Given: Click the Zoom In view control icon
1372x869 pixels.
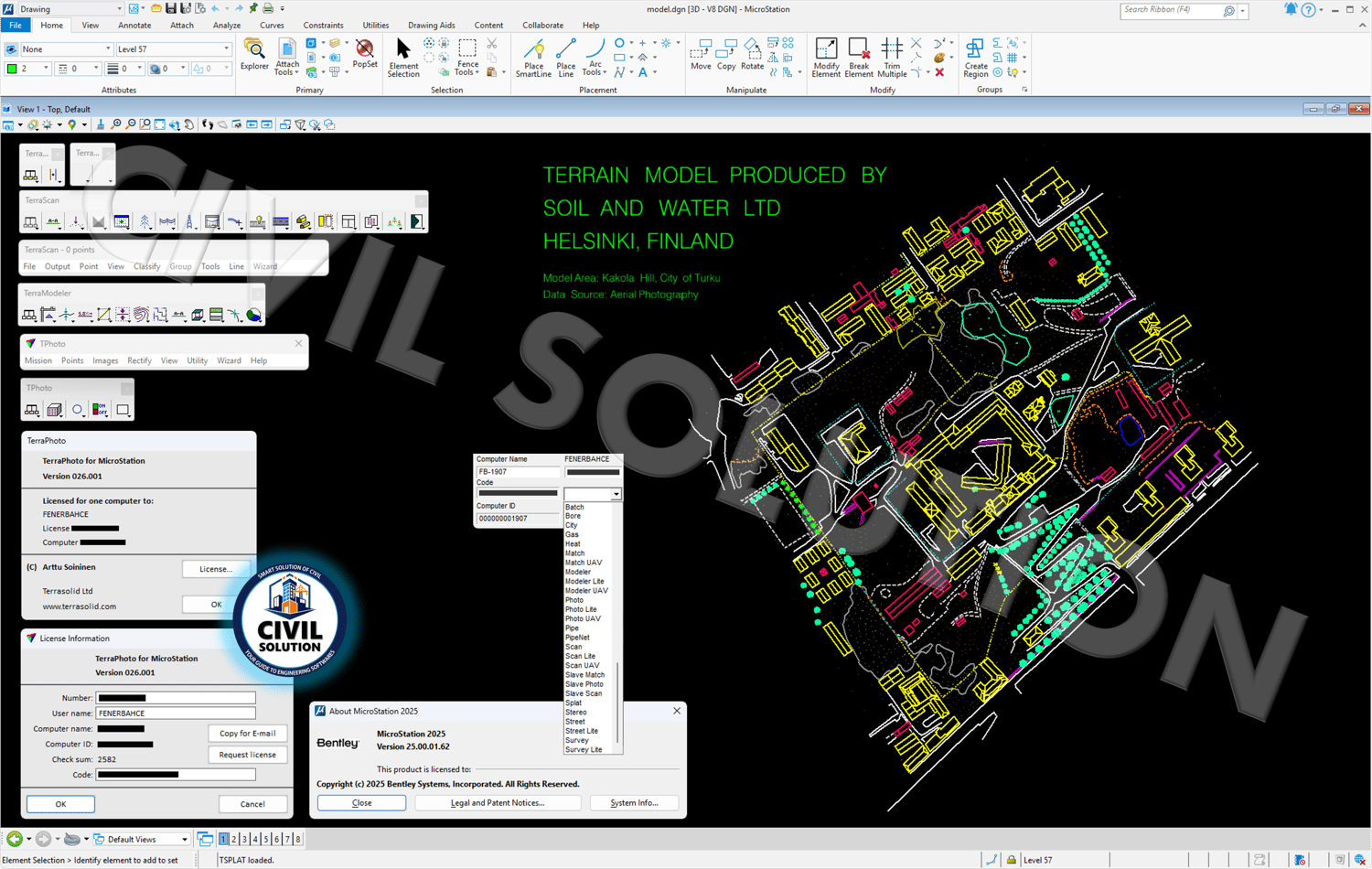Looking at the screenshot, I should 115,124.
